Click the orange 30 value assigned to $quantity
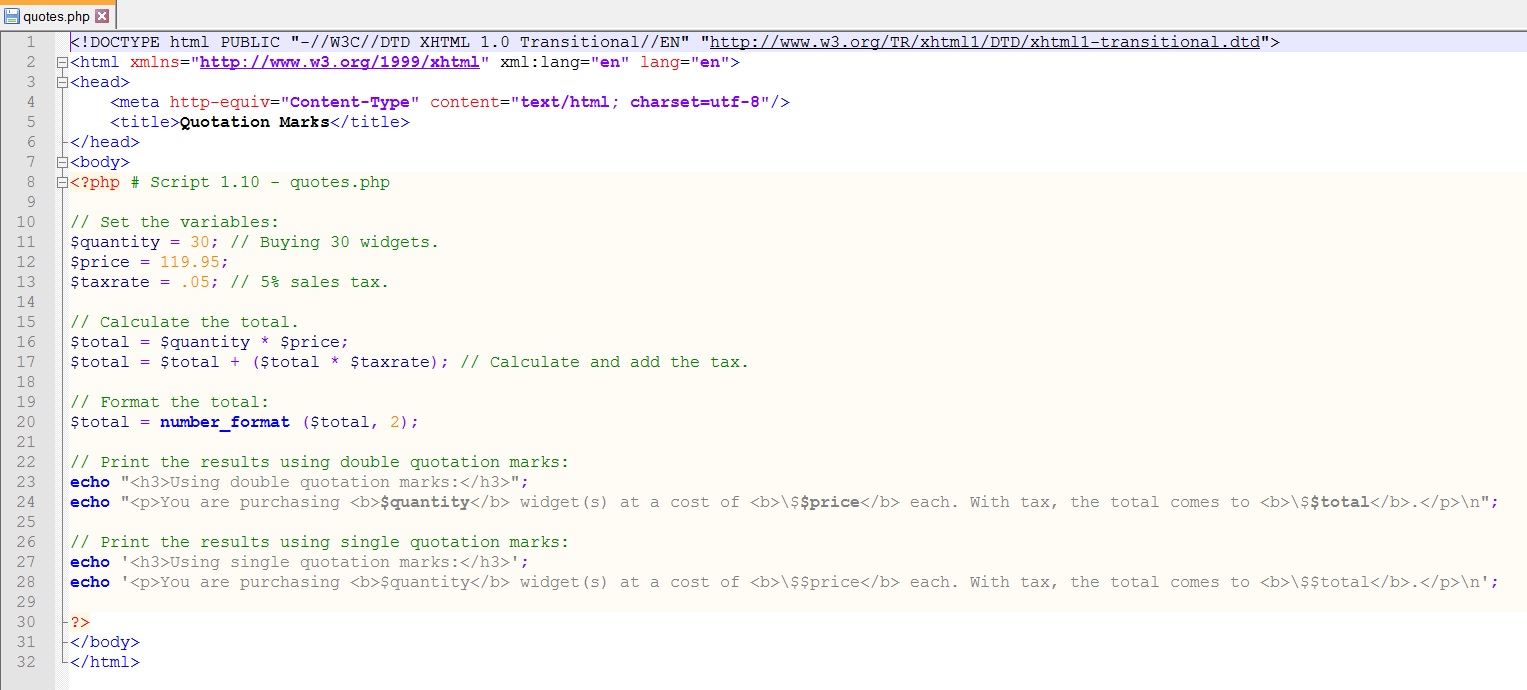1527x690 pixels. (200, 242)
